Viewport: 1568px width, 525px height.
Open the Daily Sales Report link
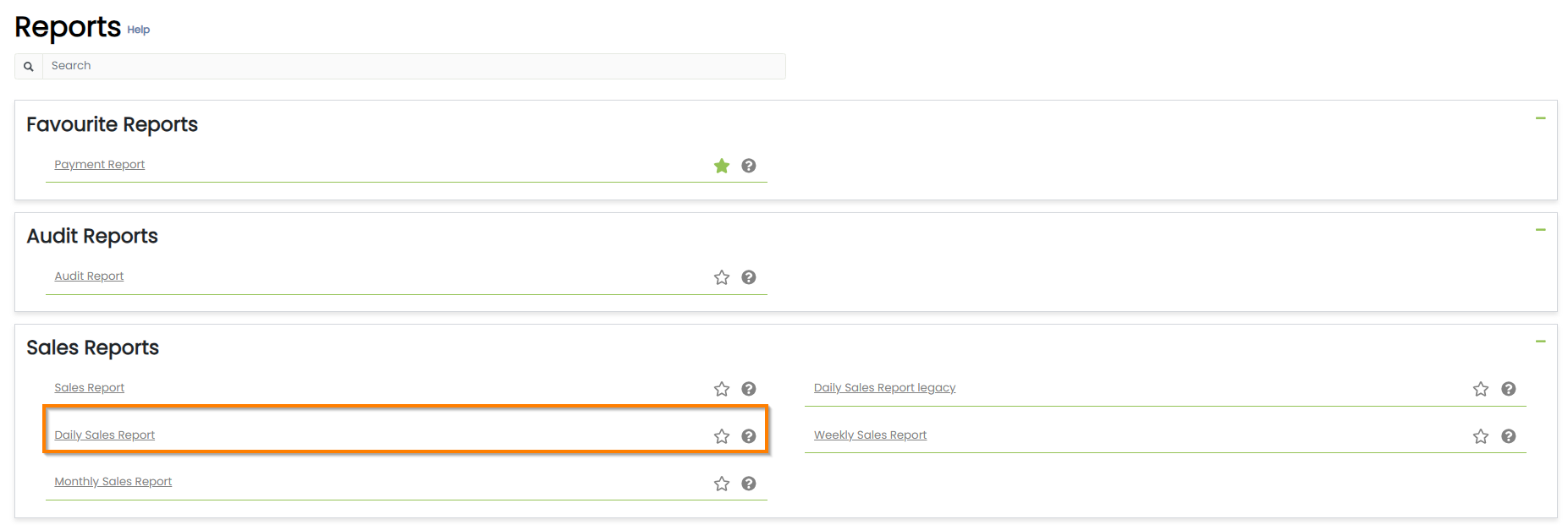click(x=105, y=435)
